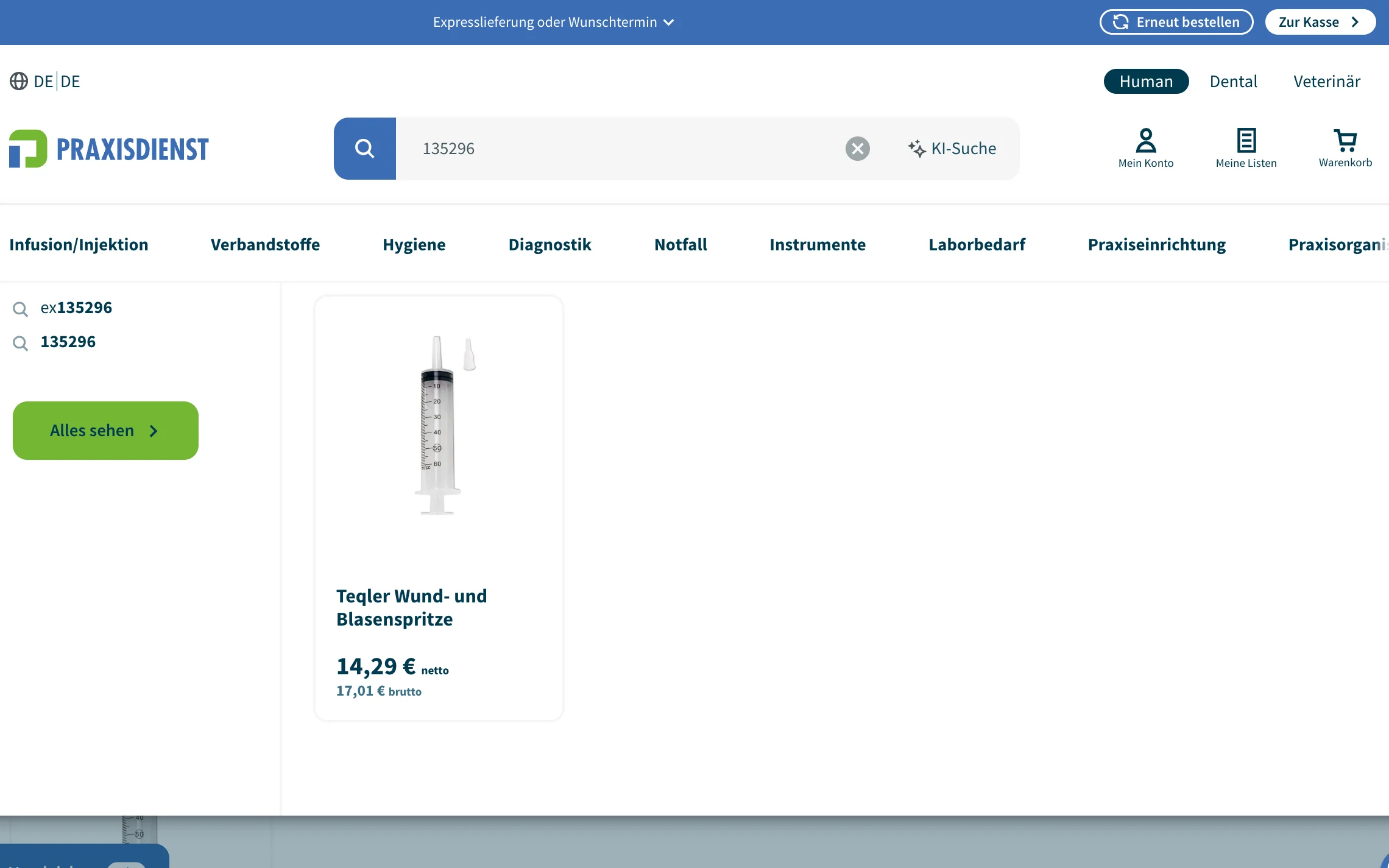Open the Hygiene category
Screen dimensions: 1389x868
tap(414, 244)
